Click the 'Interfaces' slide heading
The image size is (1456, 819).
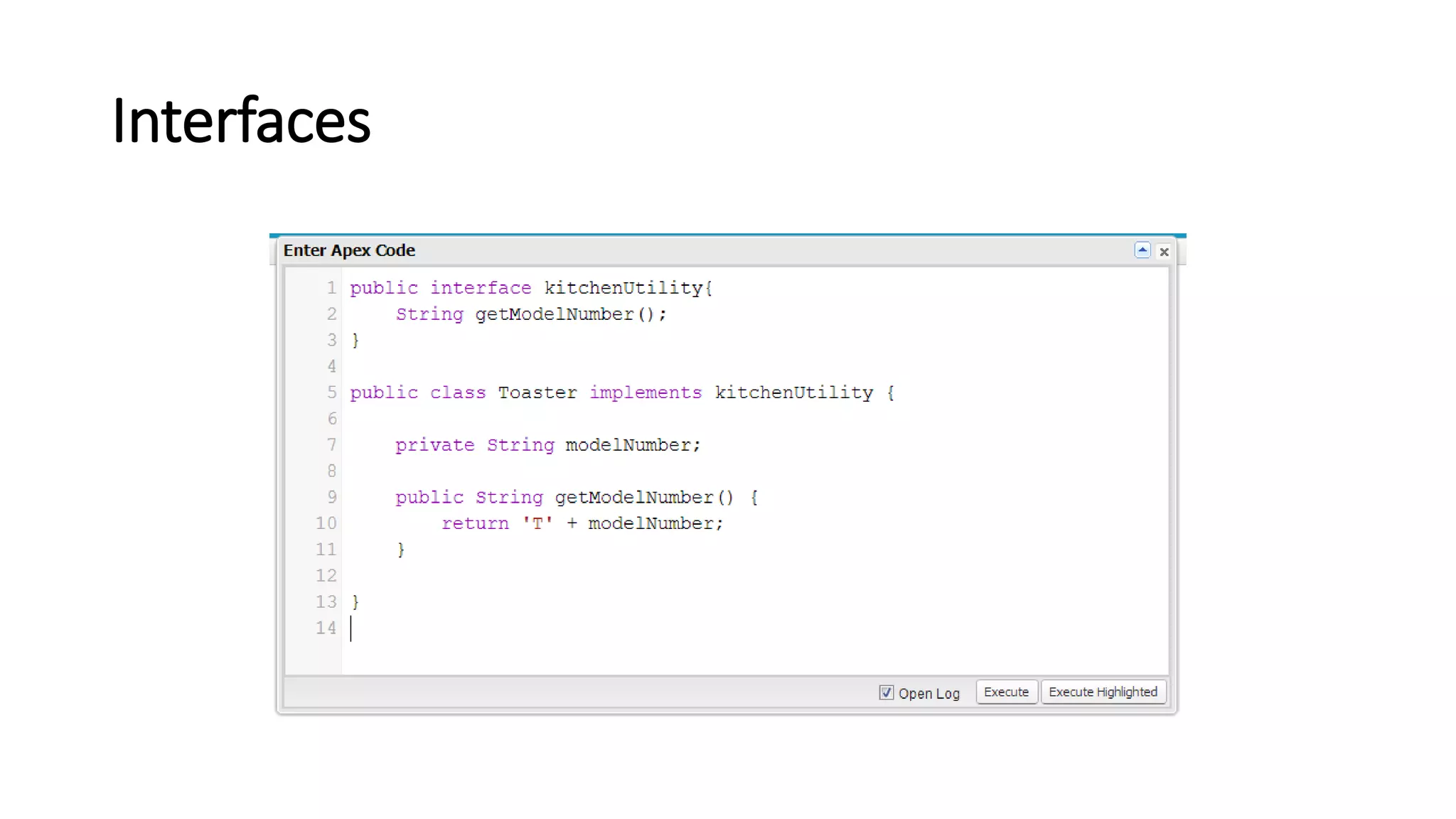241,120
